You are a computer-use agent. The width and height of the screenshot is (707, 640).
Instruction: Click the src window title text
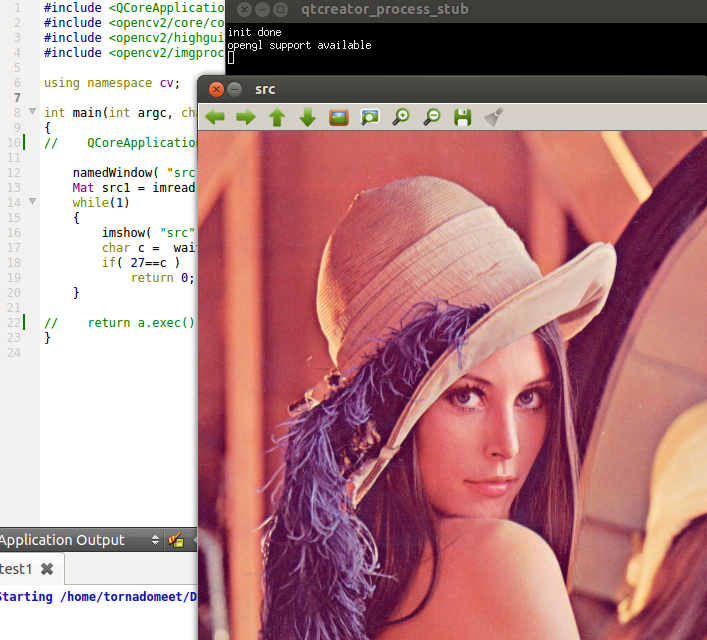click(265, 90)
